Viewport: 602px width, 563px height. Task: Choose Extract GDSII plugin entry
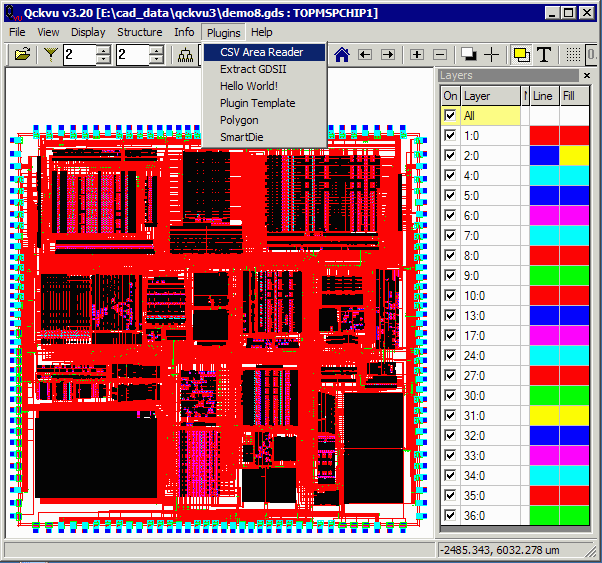click(265, 69)
